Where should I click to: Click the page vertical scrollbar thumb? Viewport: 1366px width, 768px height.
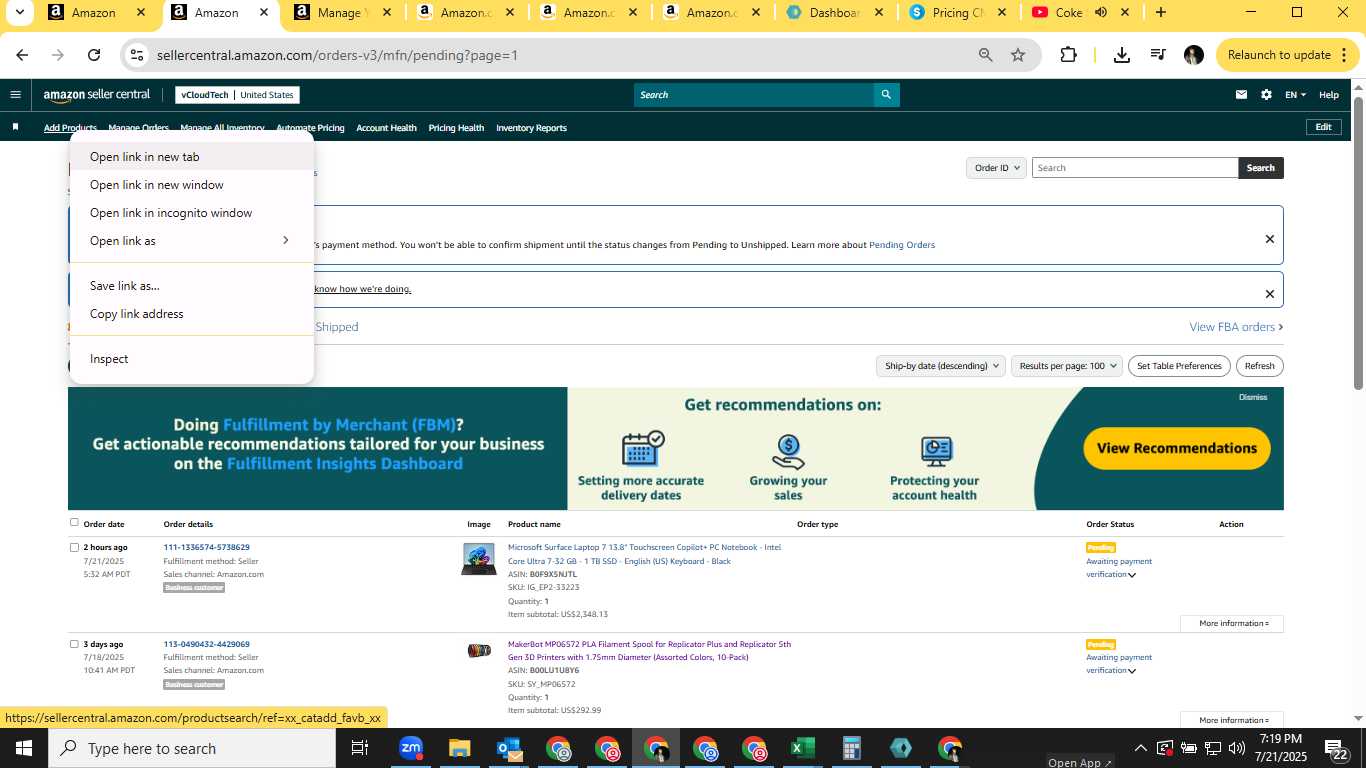coord(1358,243)
